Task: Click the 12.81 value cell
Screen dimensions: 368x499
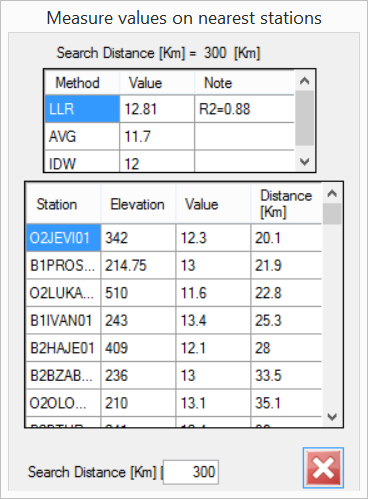Action: tap(157, 109)
